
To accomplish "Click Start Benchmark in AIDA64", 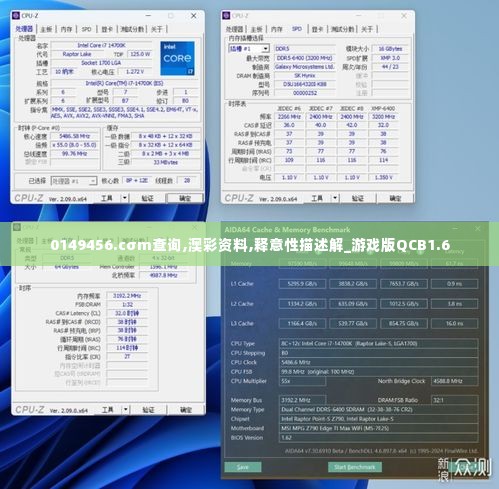I will point(355,467).
